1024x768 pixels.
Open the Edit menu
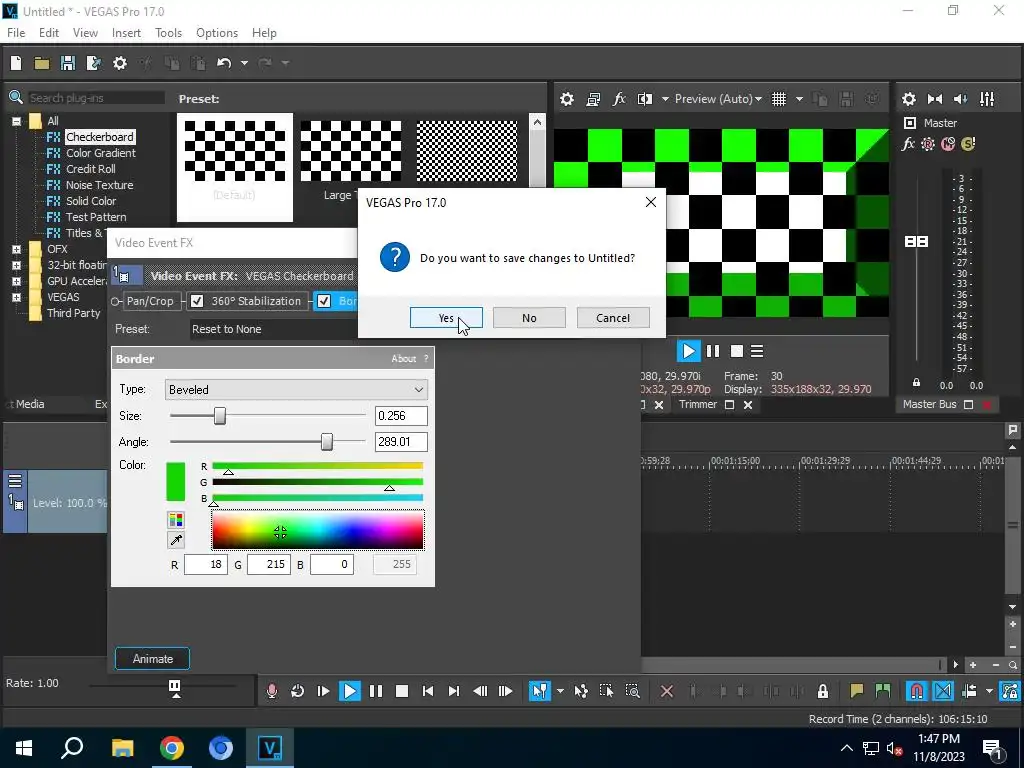49,33
